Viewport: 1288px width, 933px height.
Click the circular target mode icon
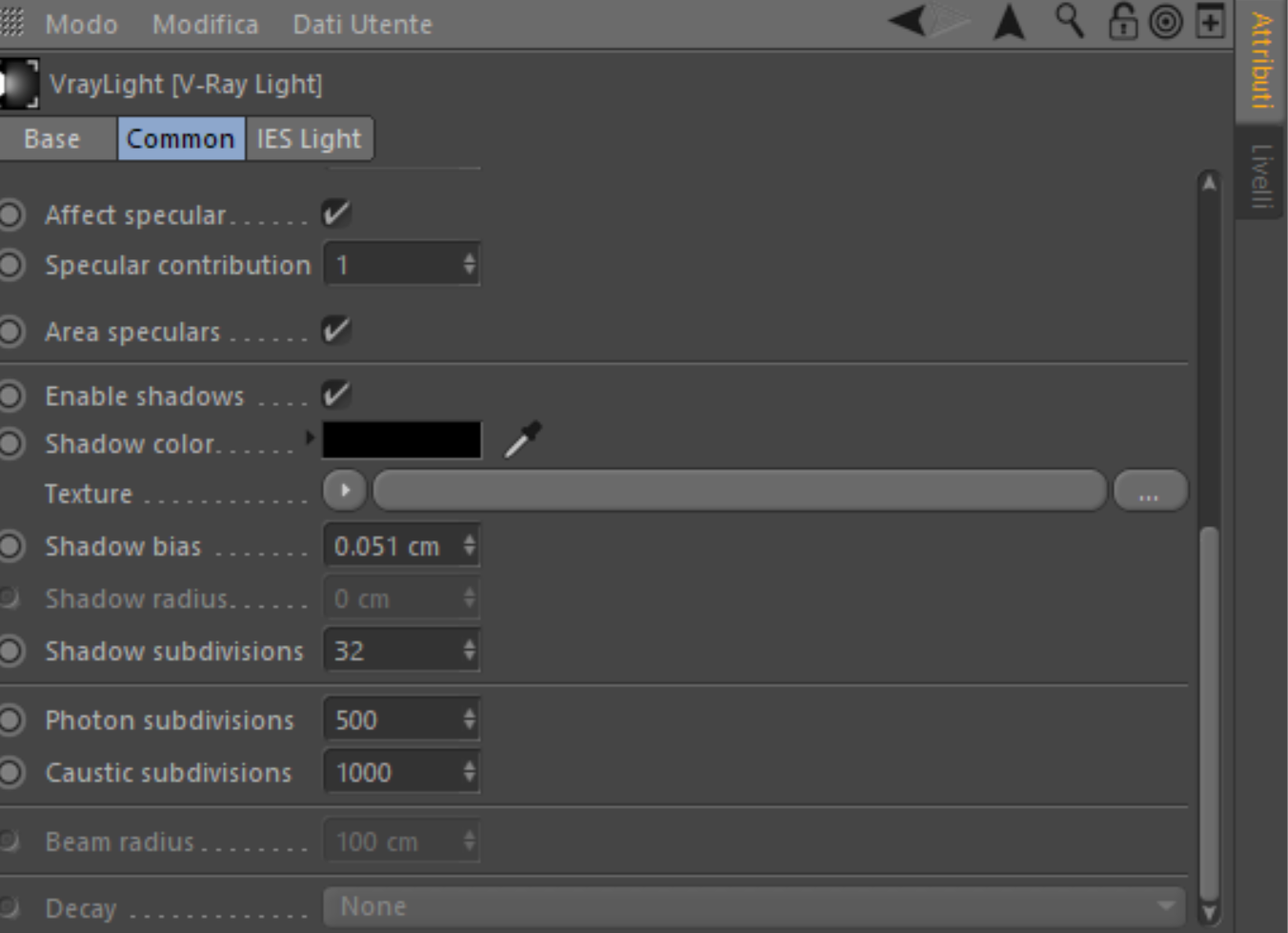[x=1166, y=21]
